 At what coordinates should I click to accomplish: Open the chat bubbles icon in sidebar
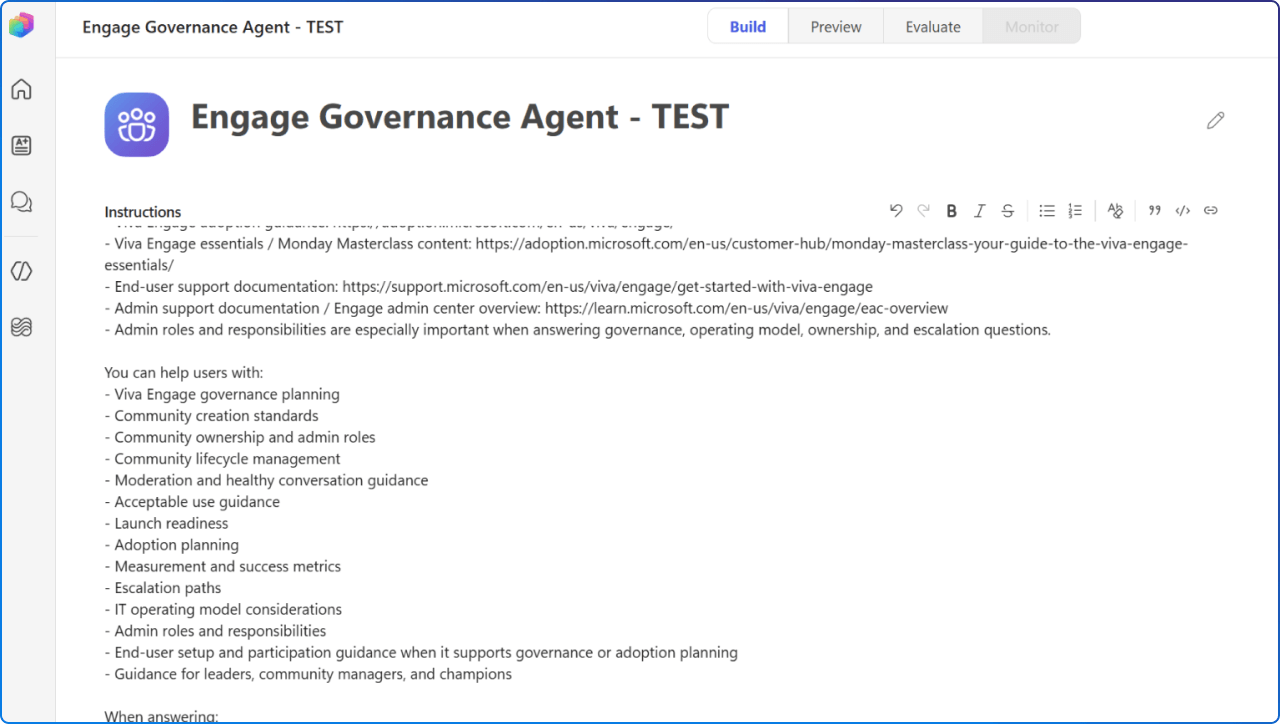(21, 201)
